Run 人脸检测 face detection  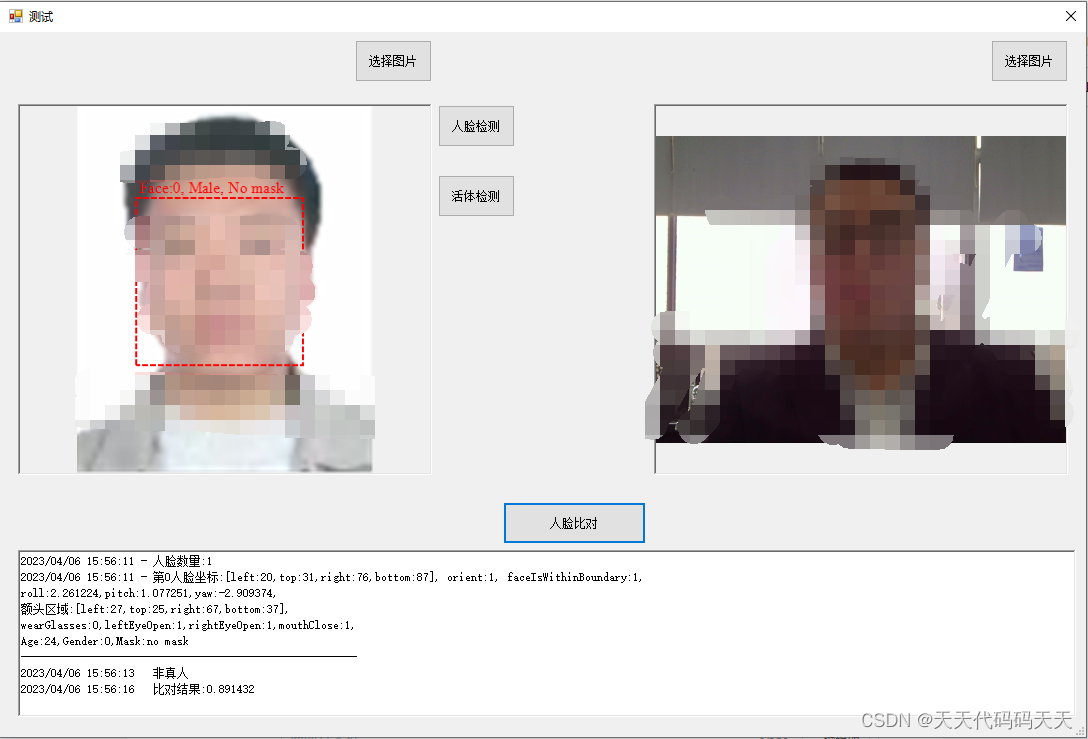(x=476, y=126)
